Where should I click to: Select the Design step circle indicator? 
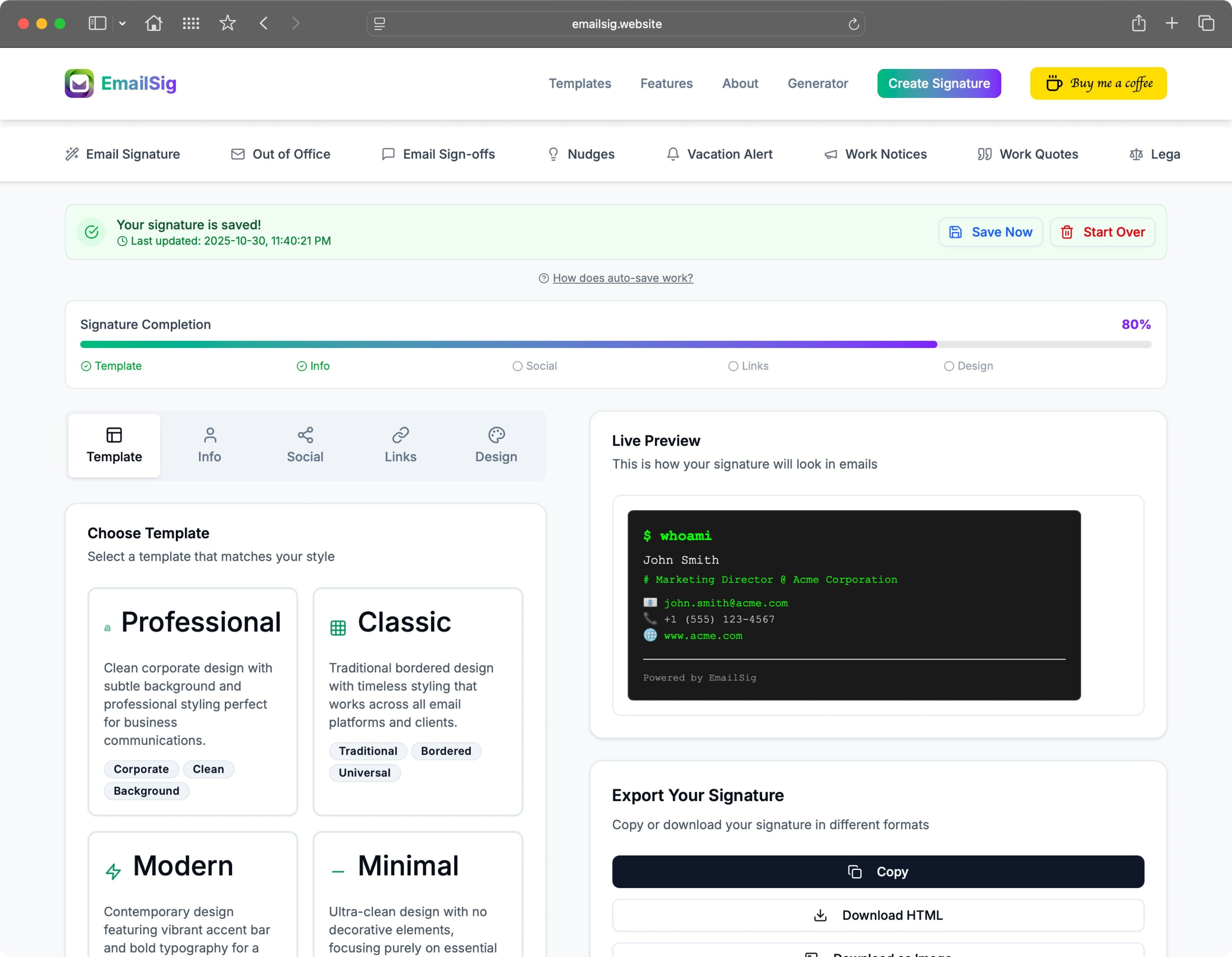pos(949,366)
